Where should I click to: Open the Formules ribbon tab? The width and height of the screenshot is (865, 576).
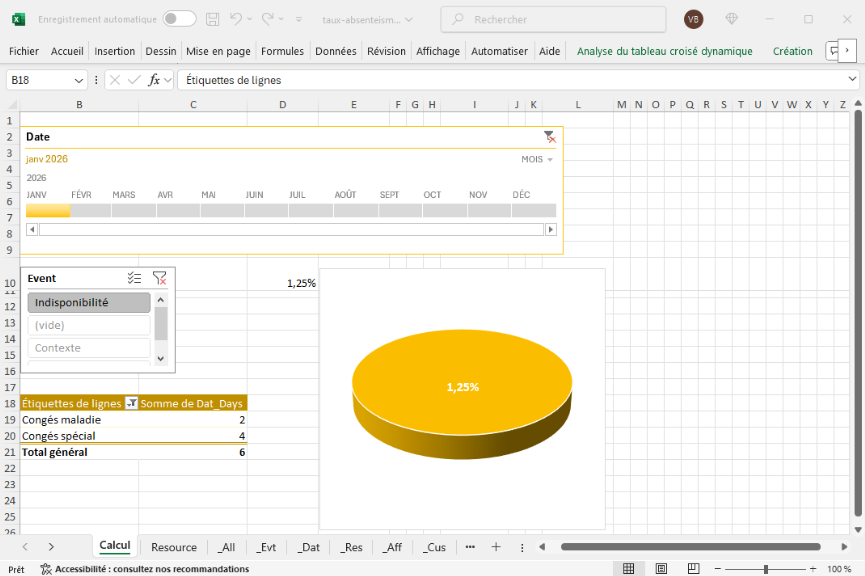(282, 51)
